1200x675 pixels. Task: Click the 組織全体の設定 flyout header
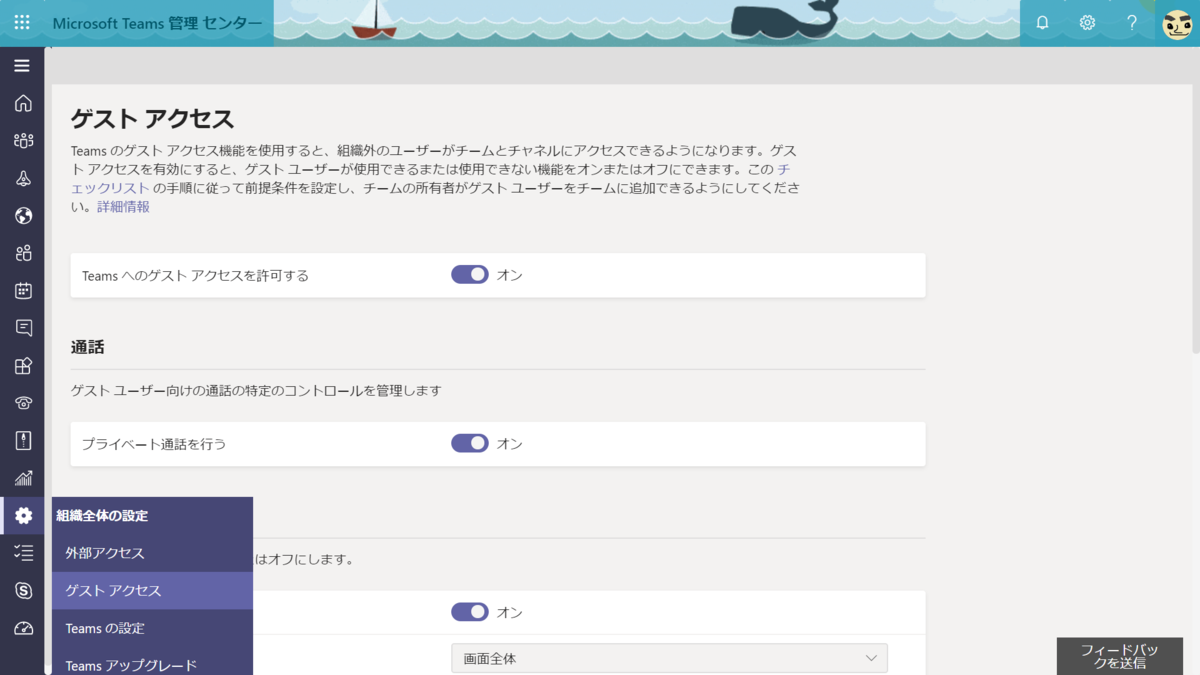[102, 516]
